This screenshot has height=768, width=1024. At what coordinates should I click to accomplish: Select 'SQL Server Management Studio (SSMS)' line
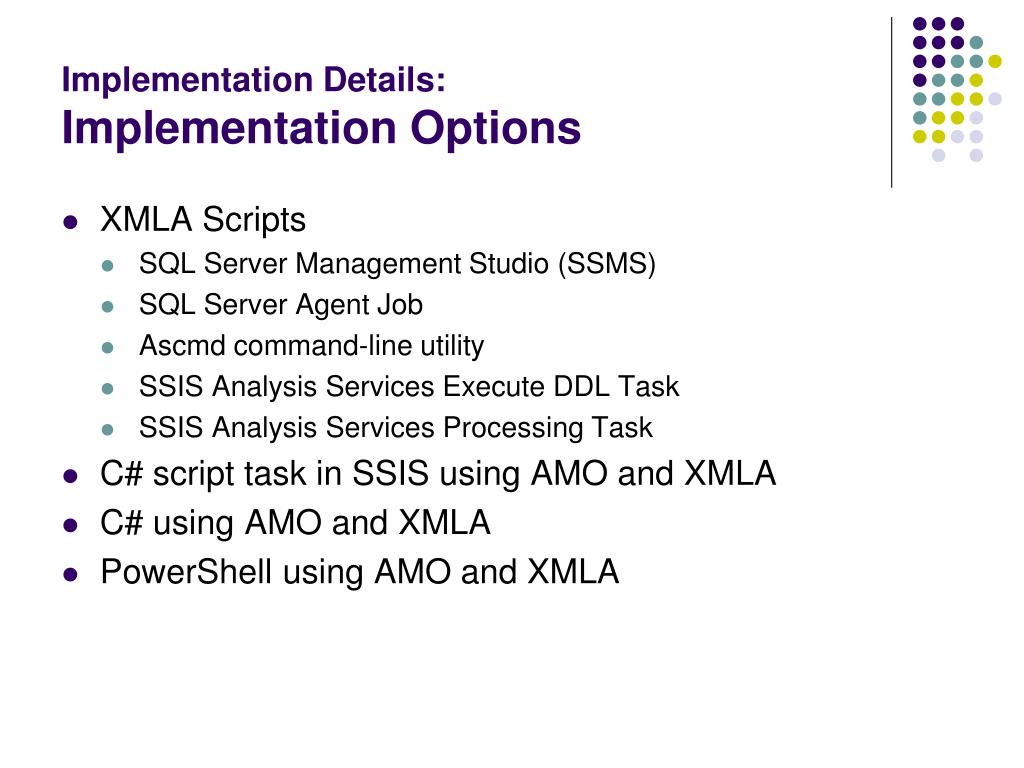coord(397,264)
